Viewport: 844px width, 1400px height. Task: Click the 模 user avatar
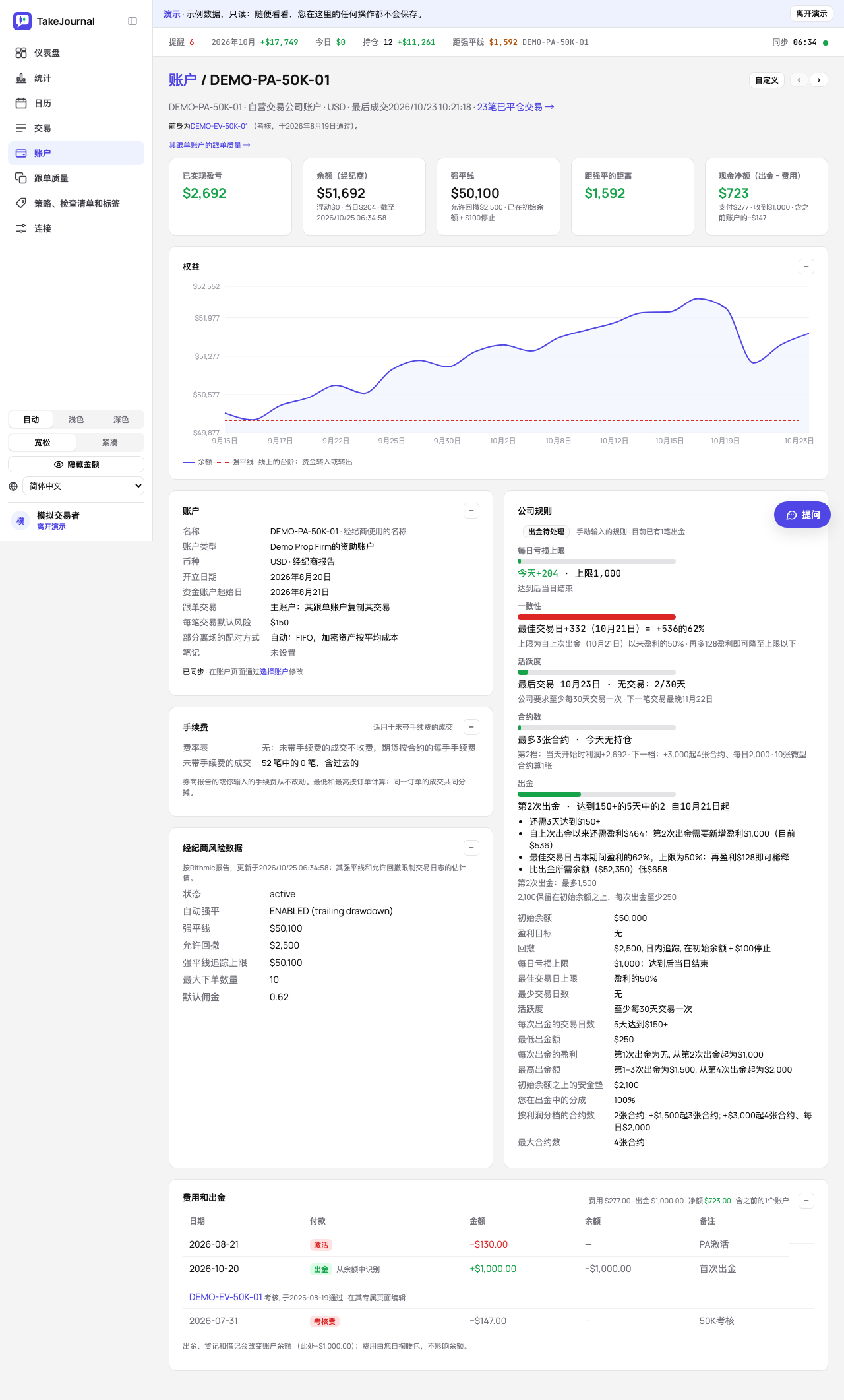[x=20, y=521]
